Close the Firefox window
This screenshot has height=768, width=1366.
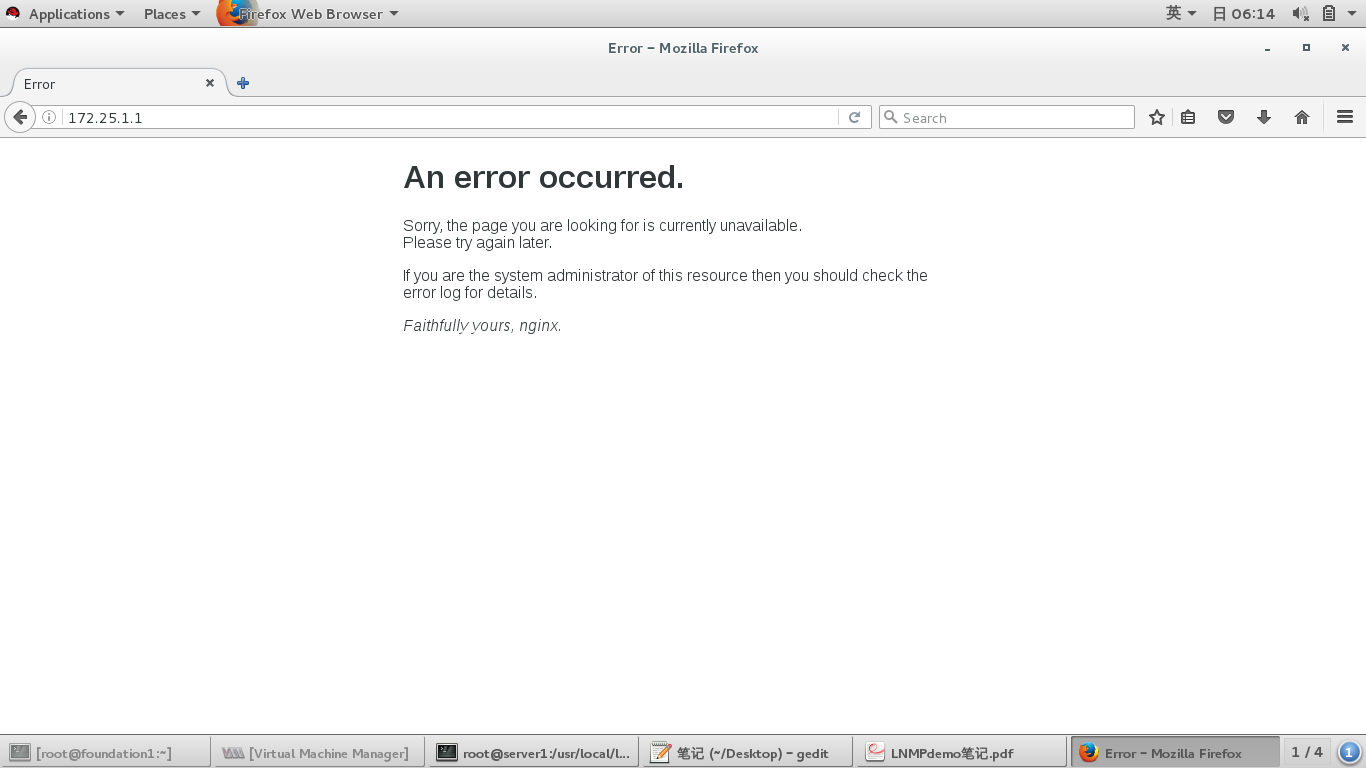pyautogui.click(x=1345, y=47)
